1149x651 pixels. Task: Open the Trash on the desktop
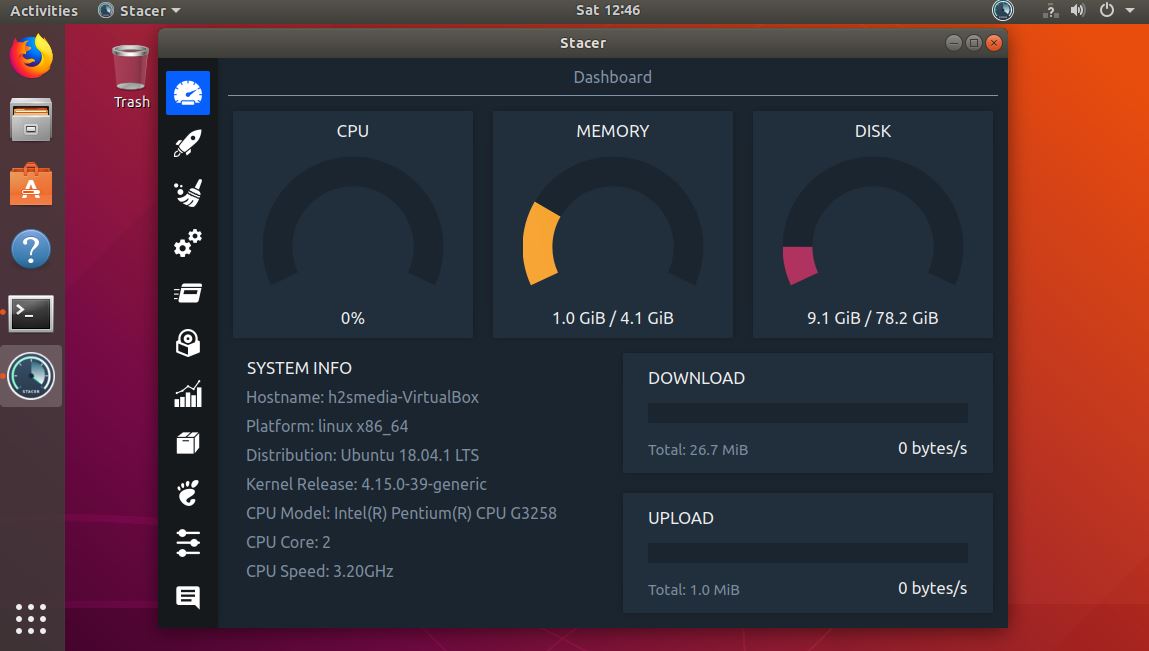coord(130,68)
